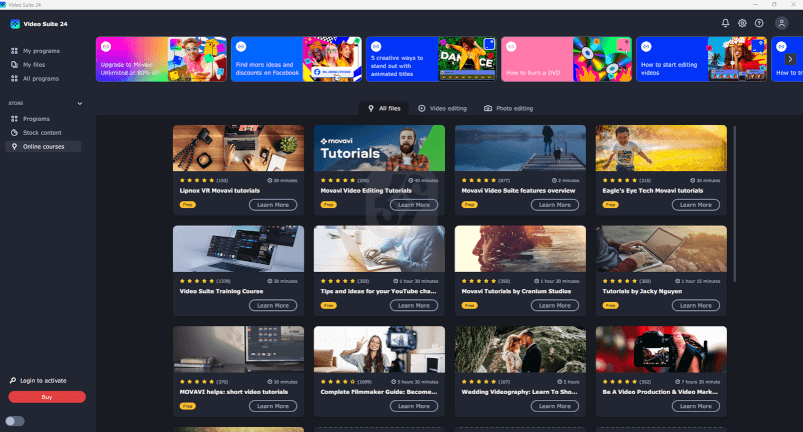Open My files in sidebar
803x432 pixels.
(34, 64)
